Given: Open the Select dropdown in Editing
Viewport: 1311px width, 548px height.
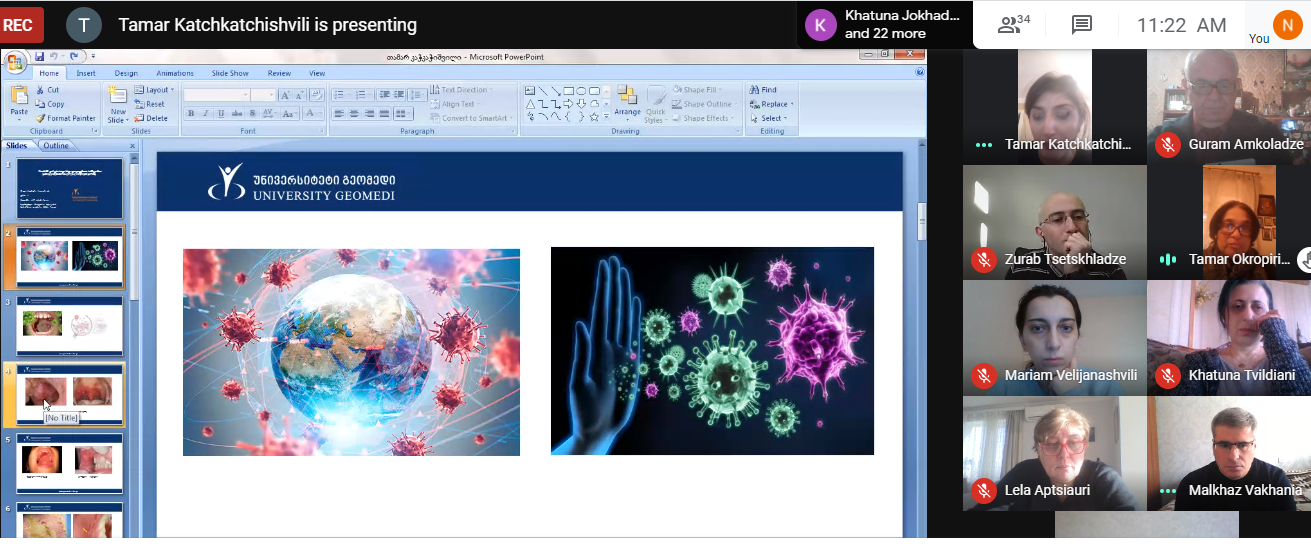Looking at the screenshot, I should click(x=769, y=118).
